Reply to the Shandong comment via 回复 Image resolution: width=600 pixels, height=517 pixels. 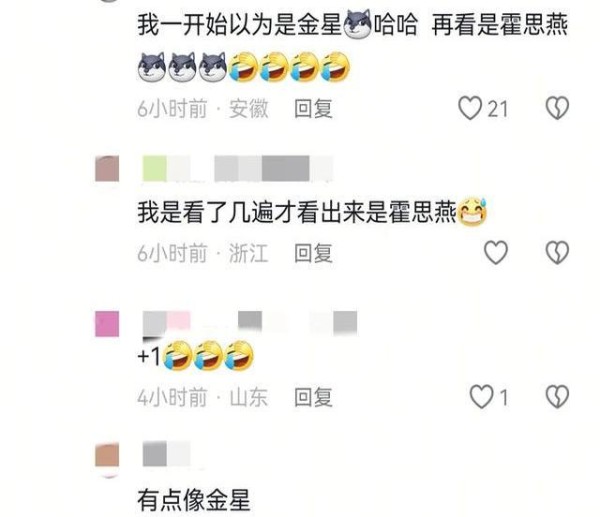(313, 397)
